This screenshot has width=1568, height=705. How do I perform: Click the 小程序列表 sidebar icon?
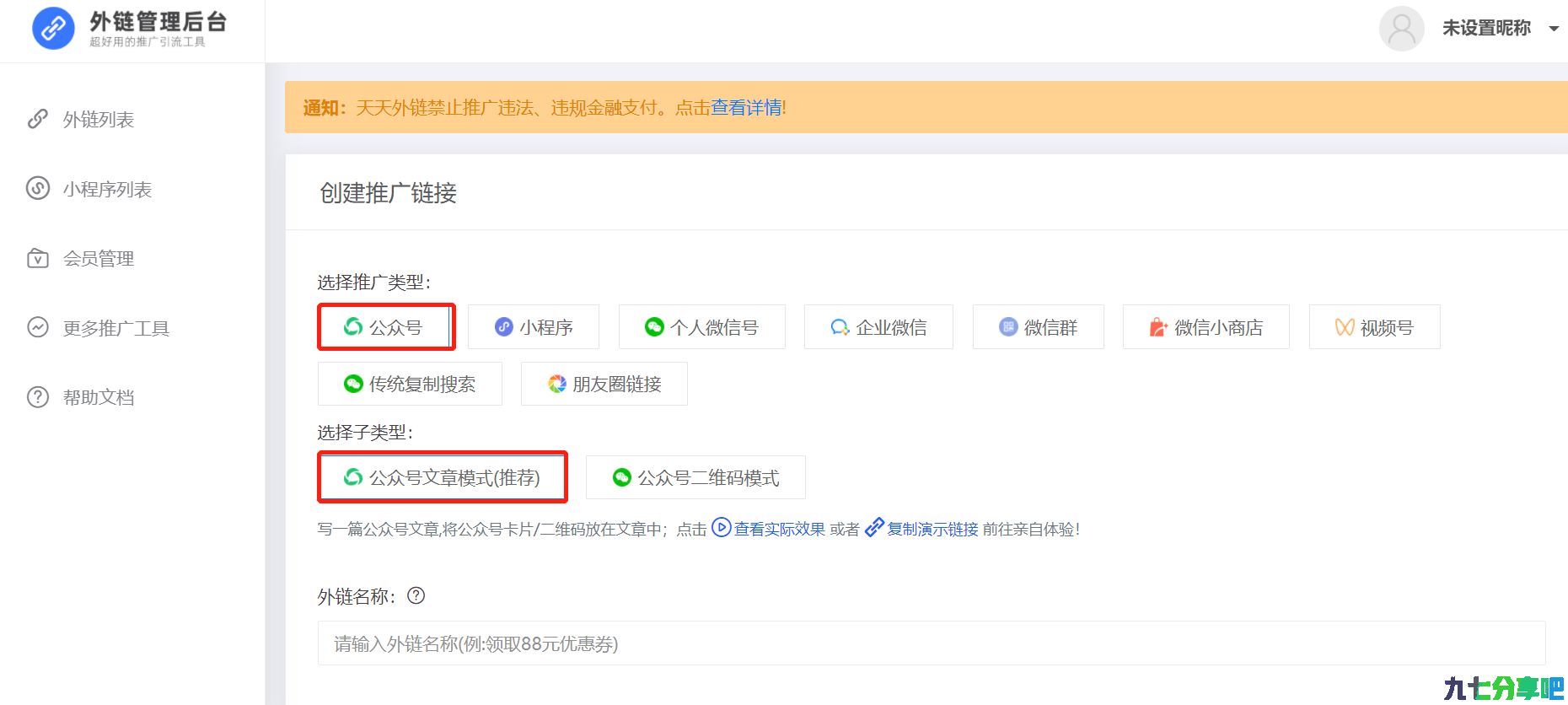click(x=38, y=188)
